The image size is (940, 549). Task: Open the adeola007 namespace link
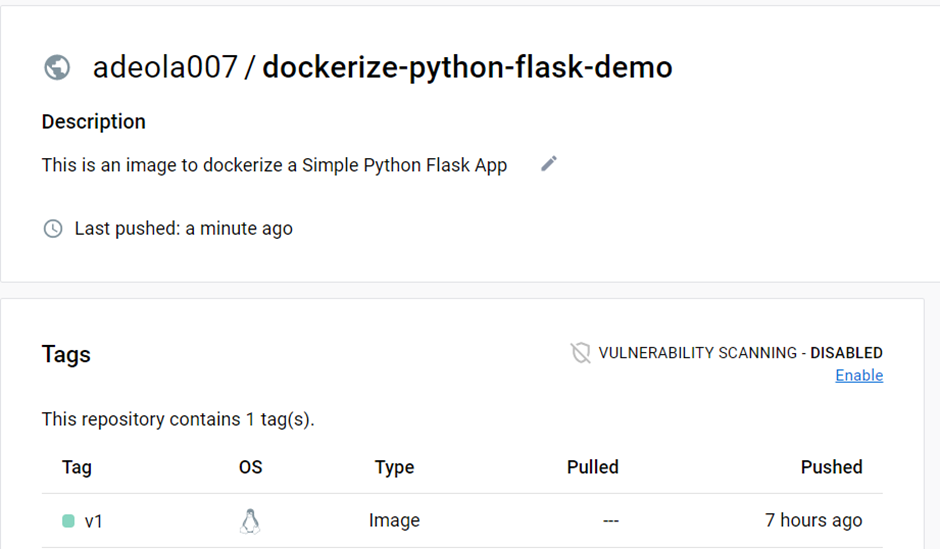[x=165, y=67]
